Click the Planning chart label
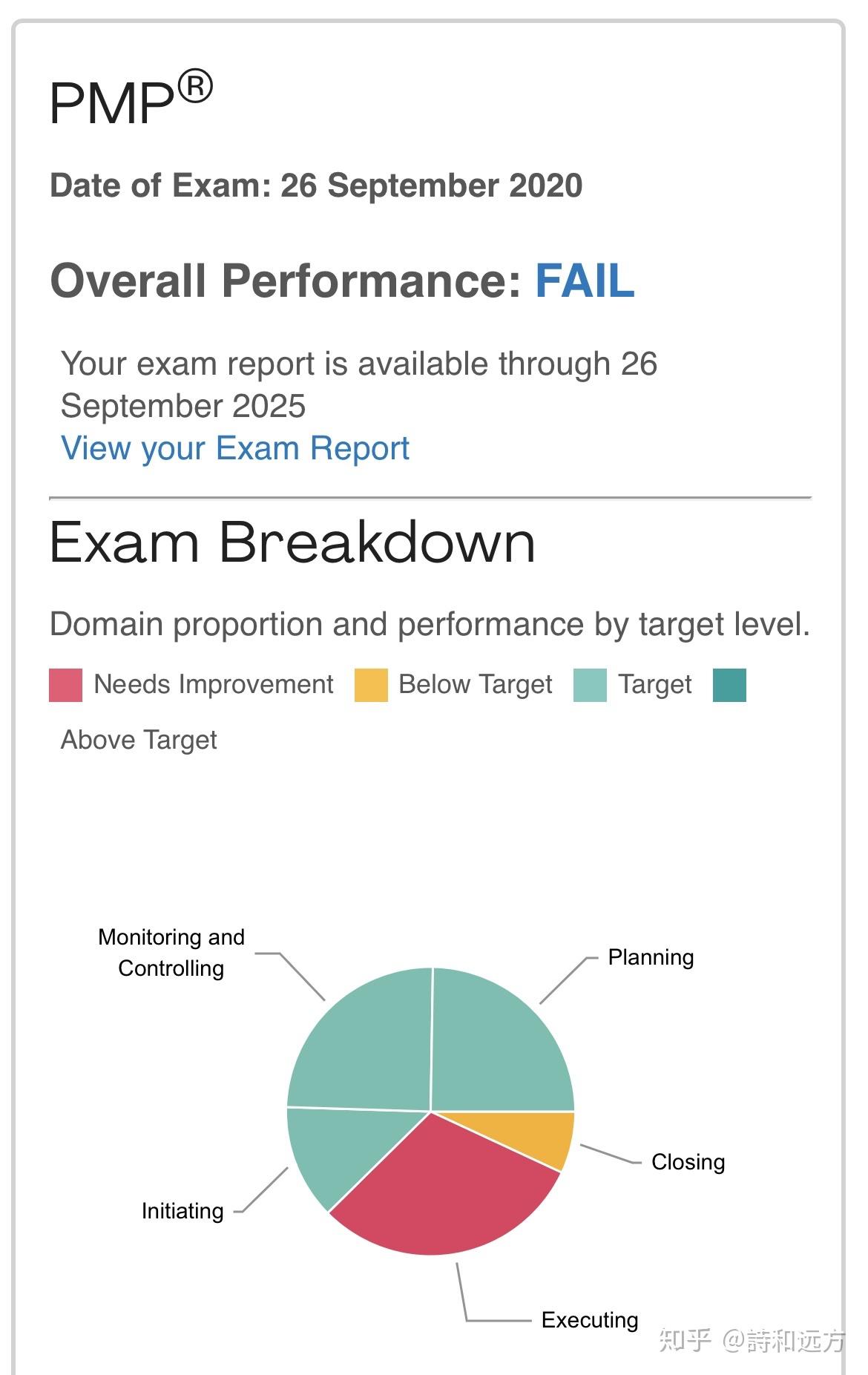The width and height of the screenshot is (868, 1375). point(651,957)
